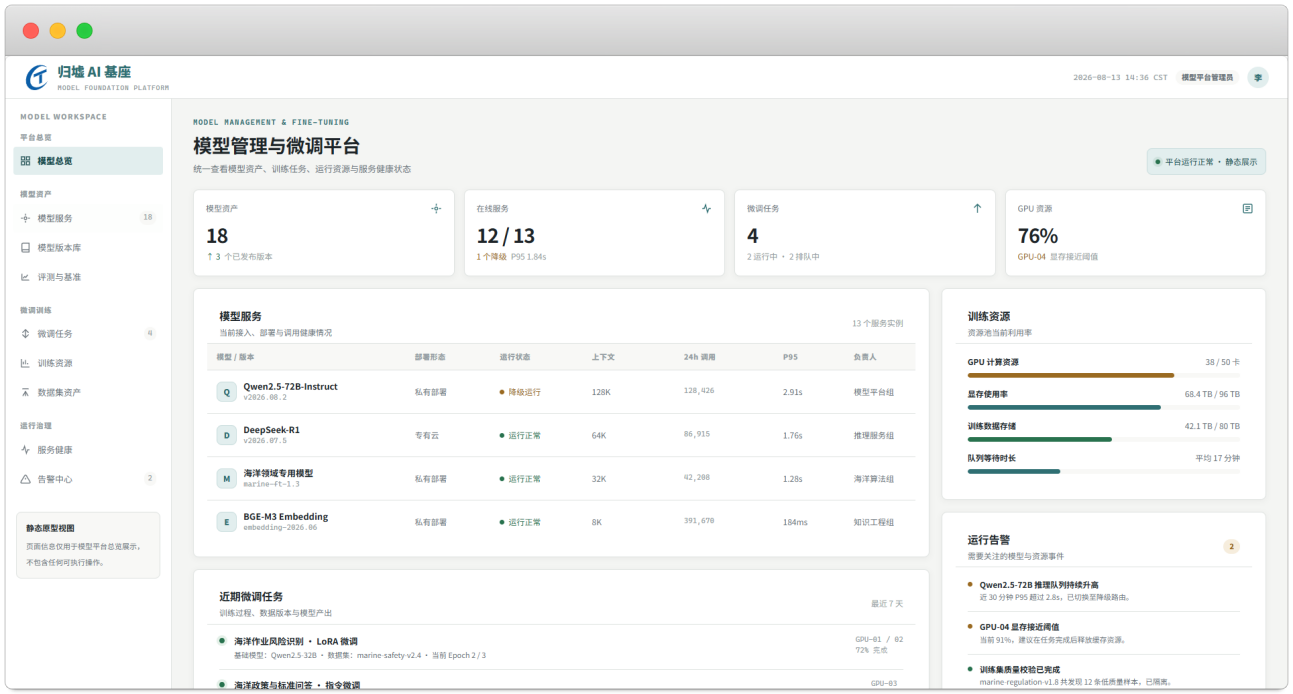Click the 告警中心 warning triangle icon

pos(25,479)
